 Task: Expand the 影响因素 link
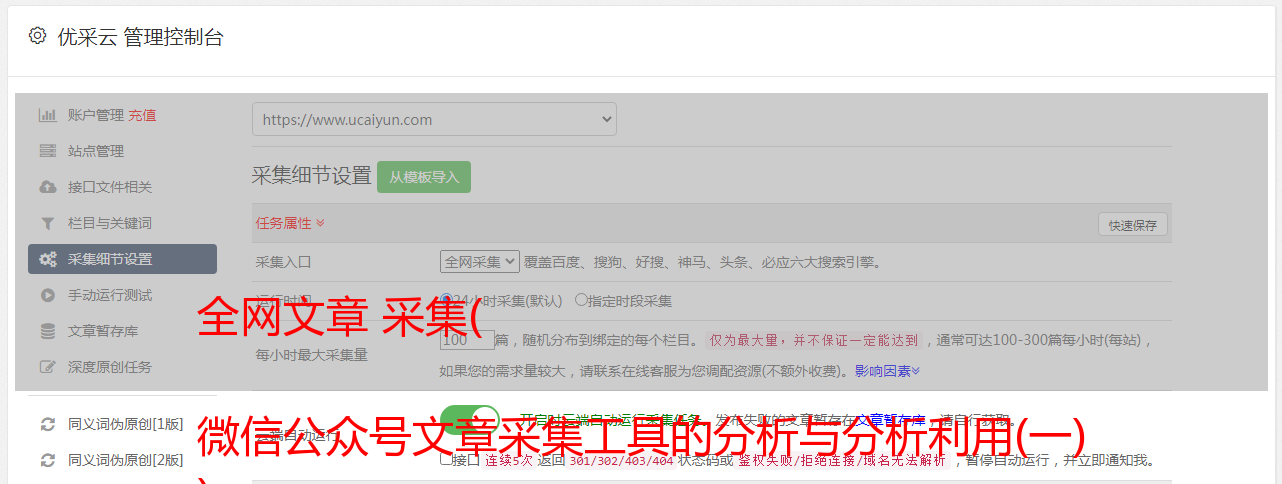click(887, 371)
